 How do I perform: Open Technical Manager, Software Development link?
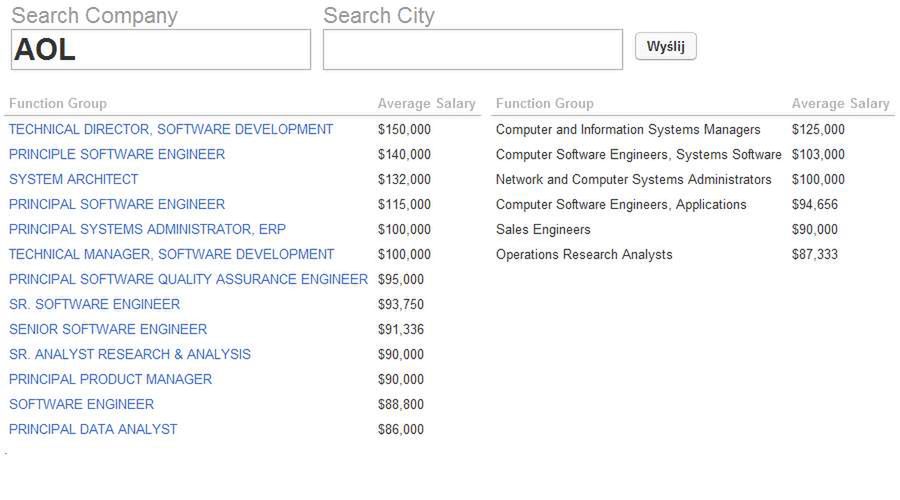171,254
